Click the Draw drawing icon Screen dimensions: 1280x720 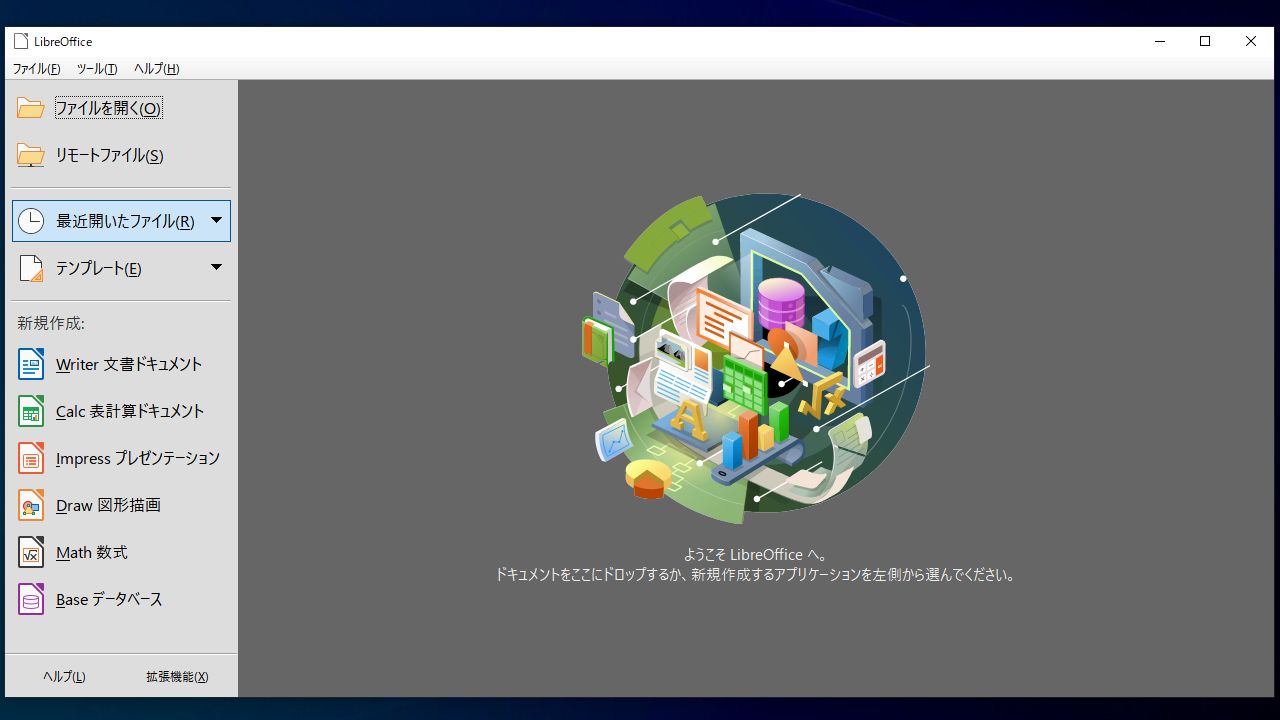(31, 505)
